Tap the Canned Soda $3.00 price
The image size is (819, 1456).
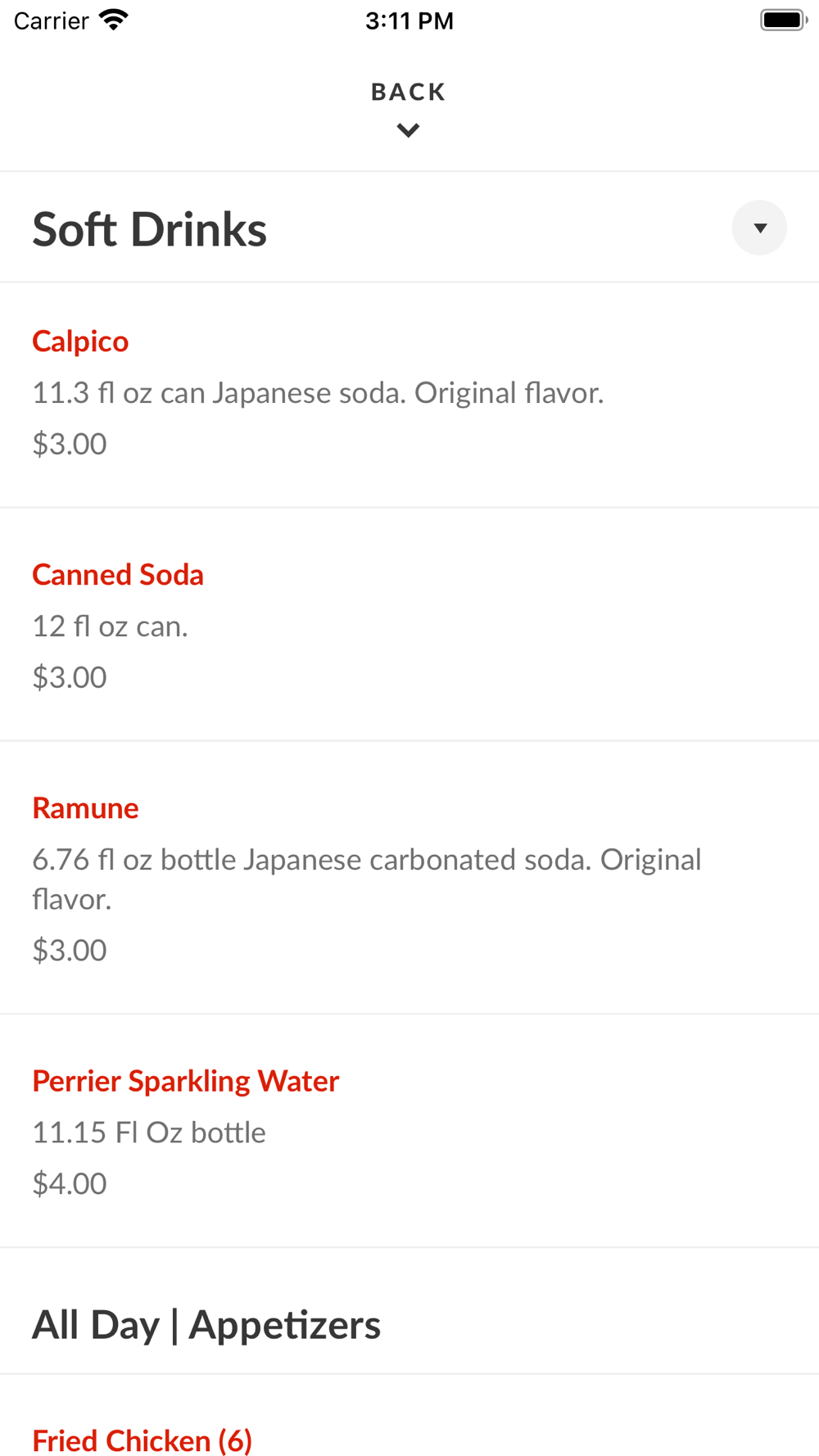click(70, 677)
